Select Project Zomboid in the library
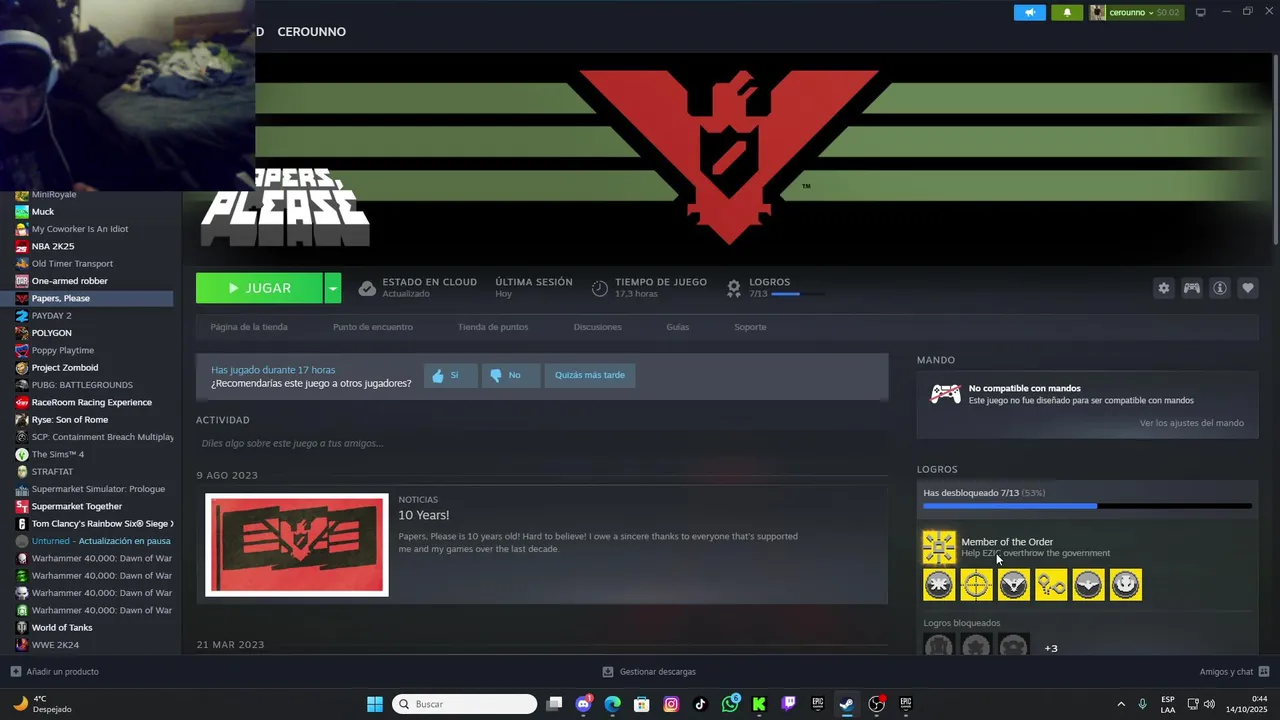Image resolution: width=1280 pixels, height=720 pixels. [65, 367]
